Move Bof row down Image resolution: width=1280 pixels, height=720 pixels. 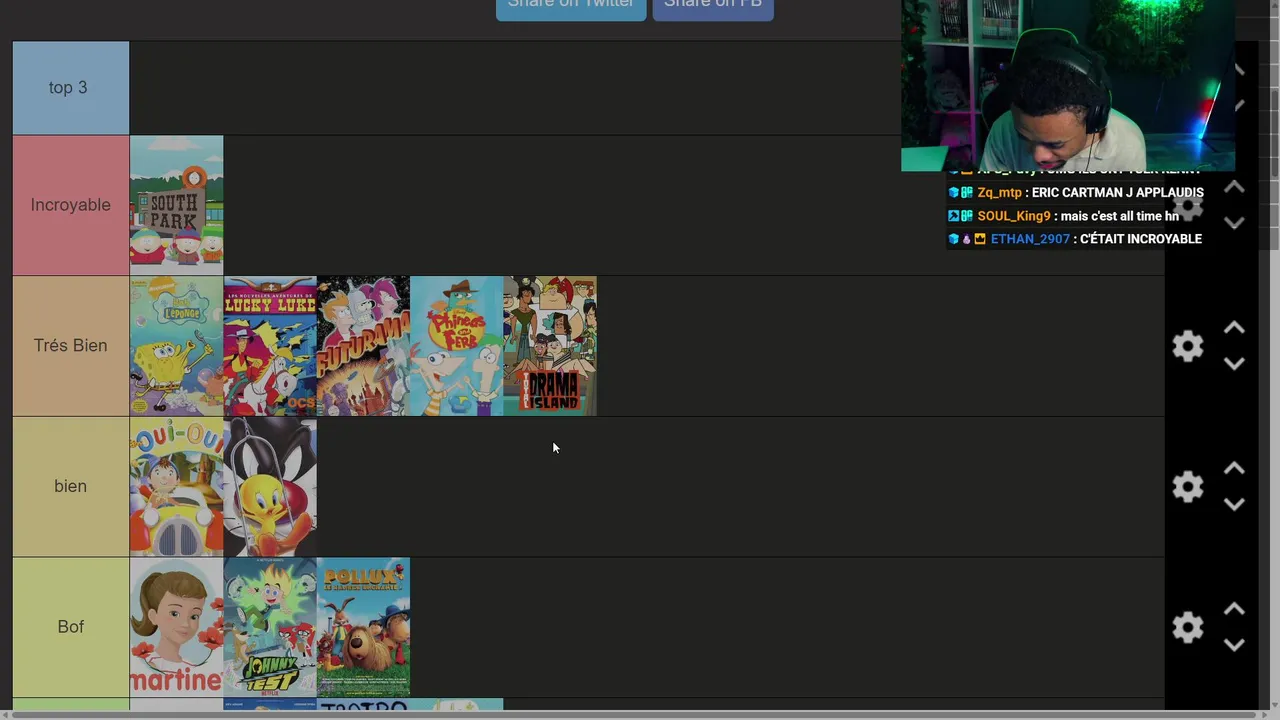point(1234,645)
